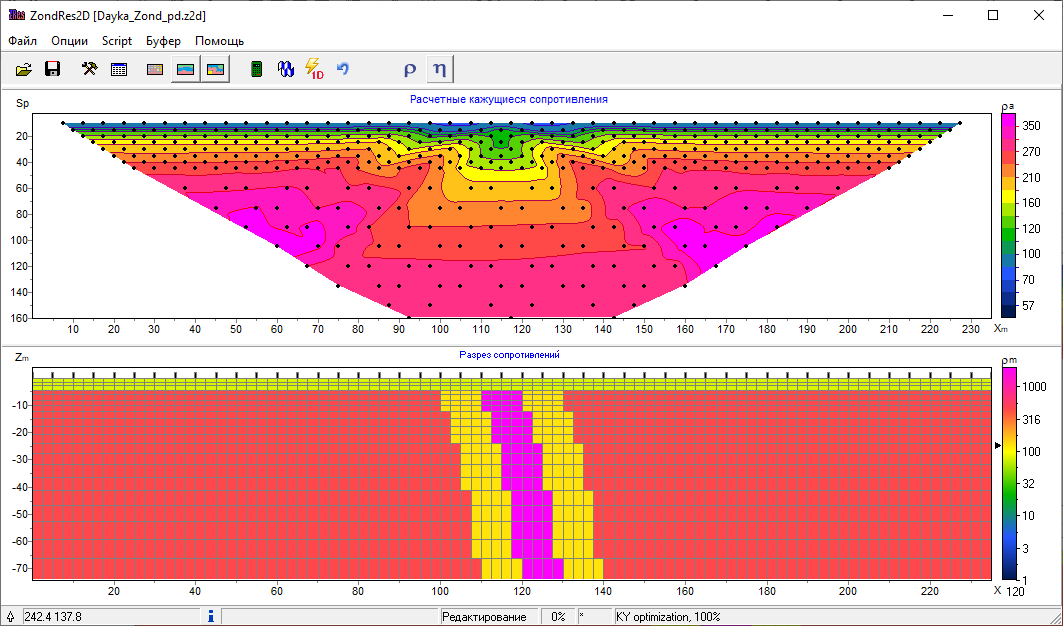Close the ZondRes2D window
The width and height of the screenshot is (1063, 626).
pyautogui.click(x=1039, y=15)
